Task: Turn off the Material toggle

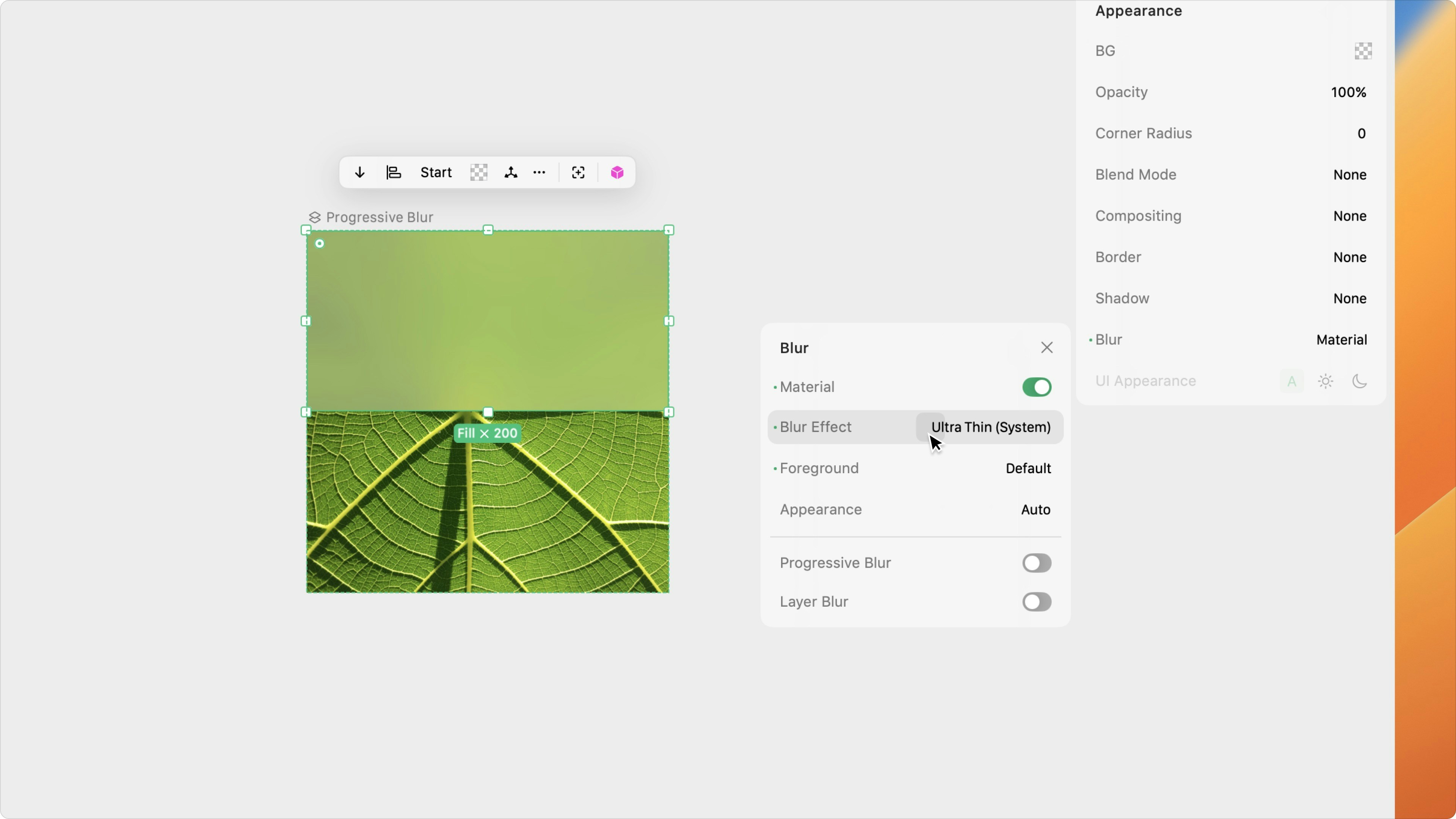Action: 1037,387
